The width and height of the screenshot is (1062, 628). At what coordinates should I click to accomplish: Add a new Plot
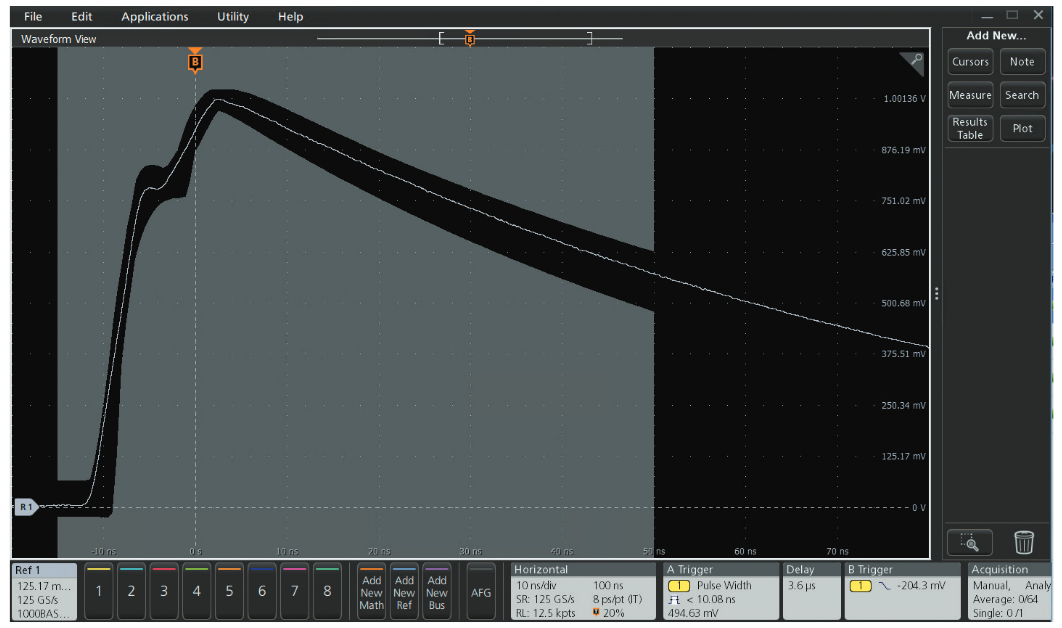[1022, 128]
